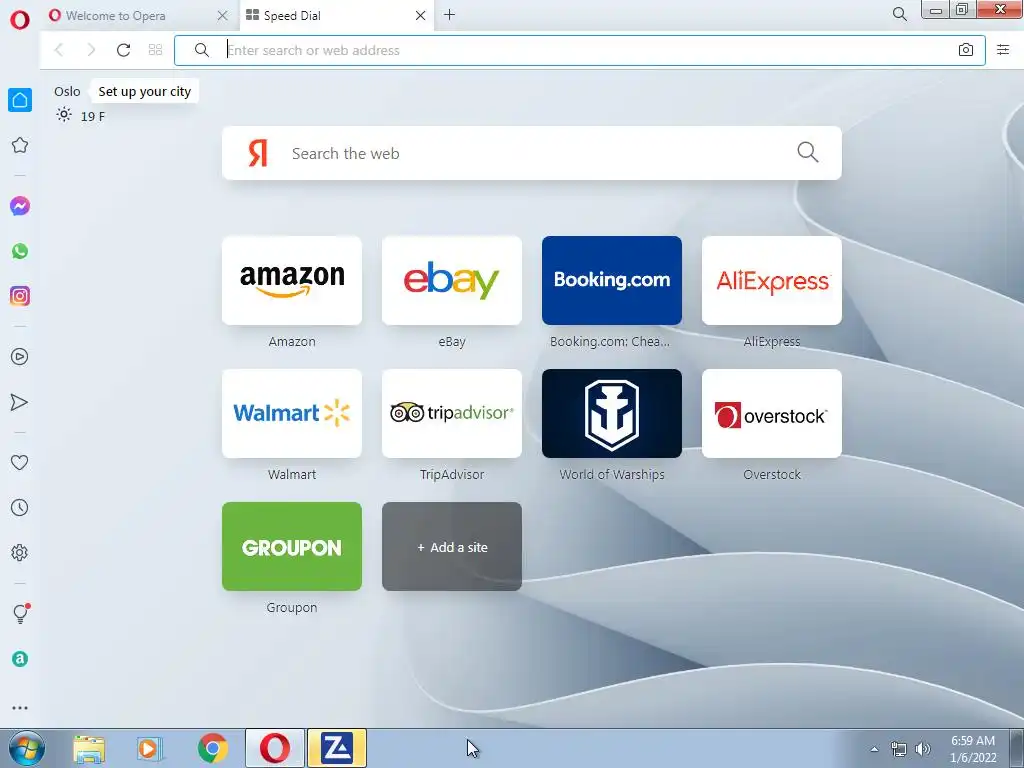The image size is (1024, 768).
Task: Click the green 'a' icon in sidebar
Action: click(x=20, y=659)
